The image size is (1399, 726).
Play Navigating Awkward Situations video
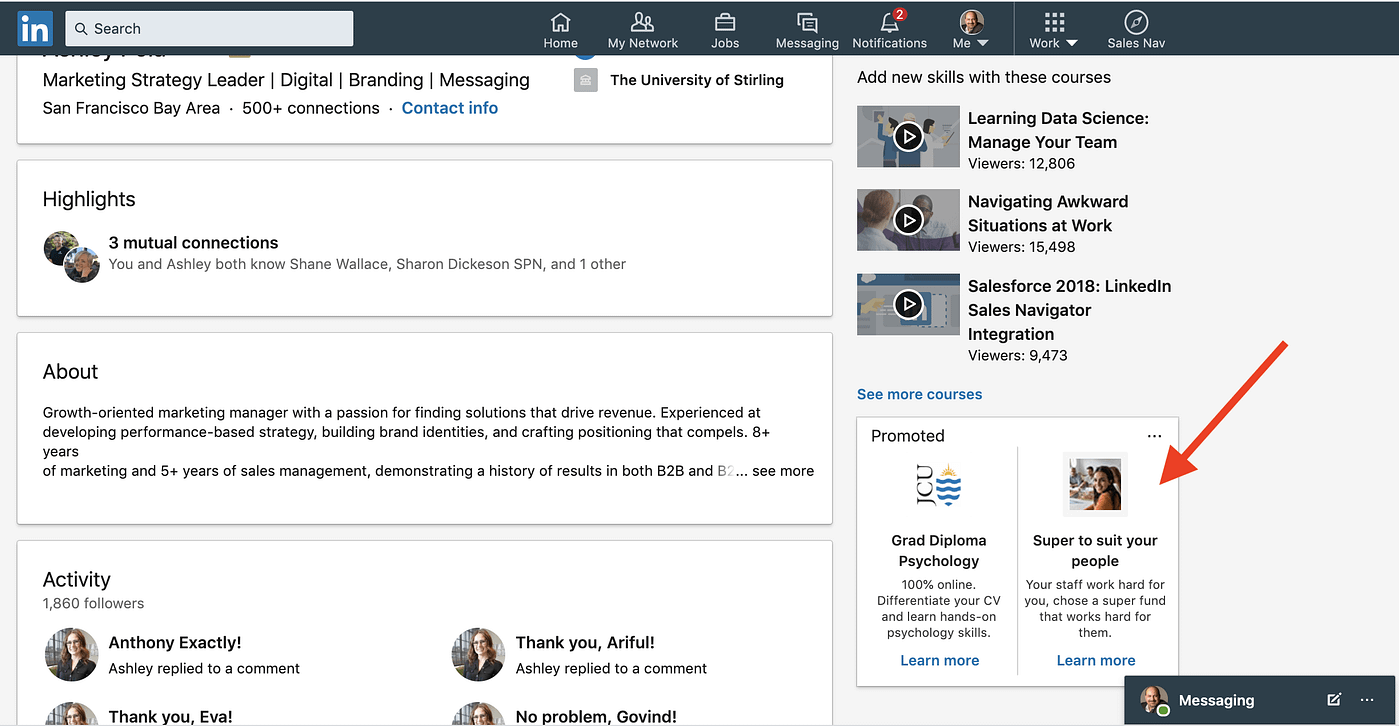pyautogui.click(x=908, y=219)
